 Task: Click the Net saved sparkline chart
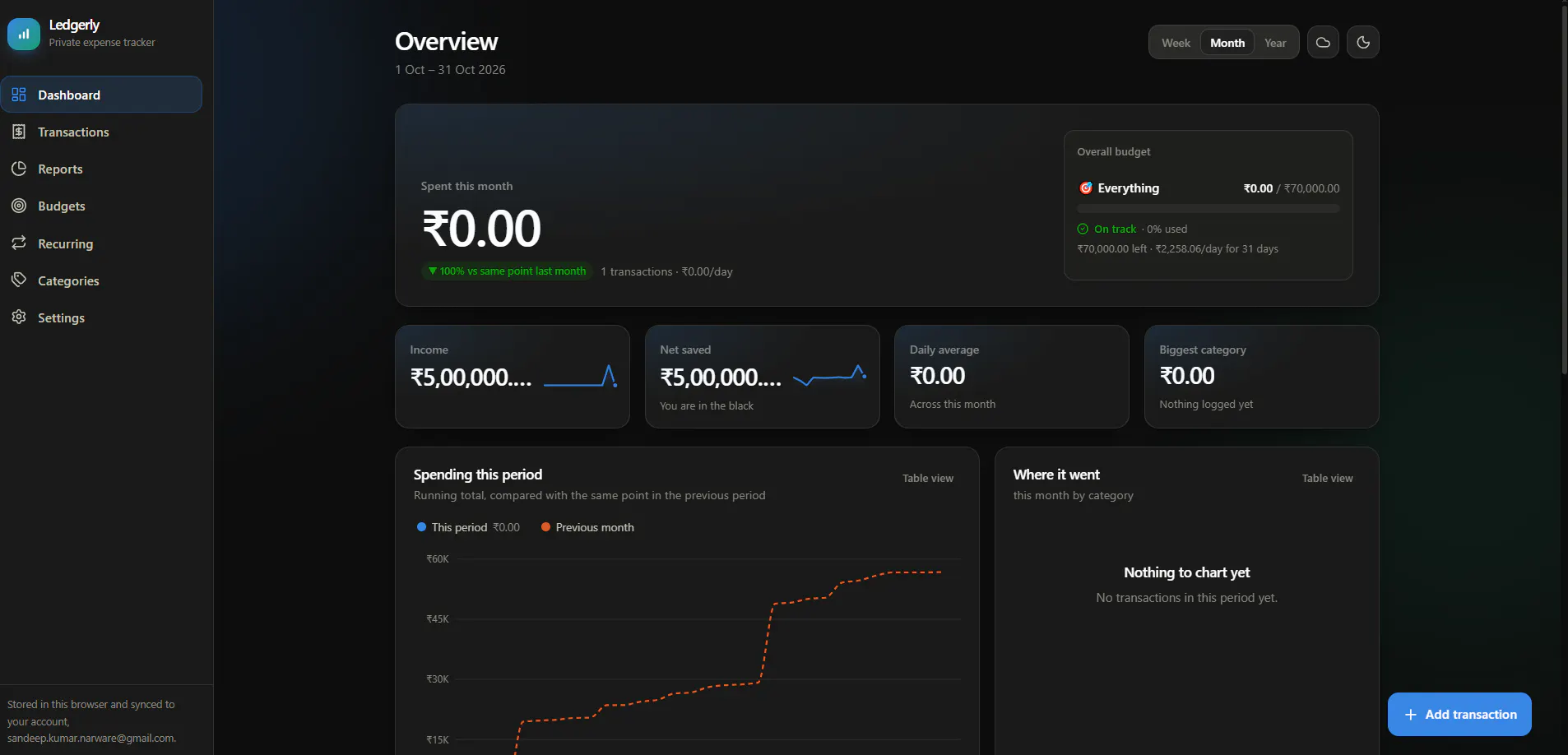829,377
